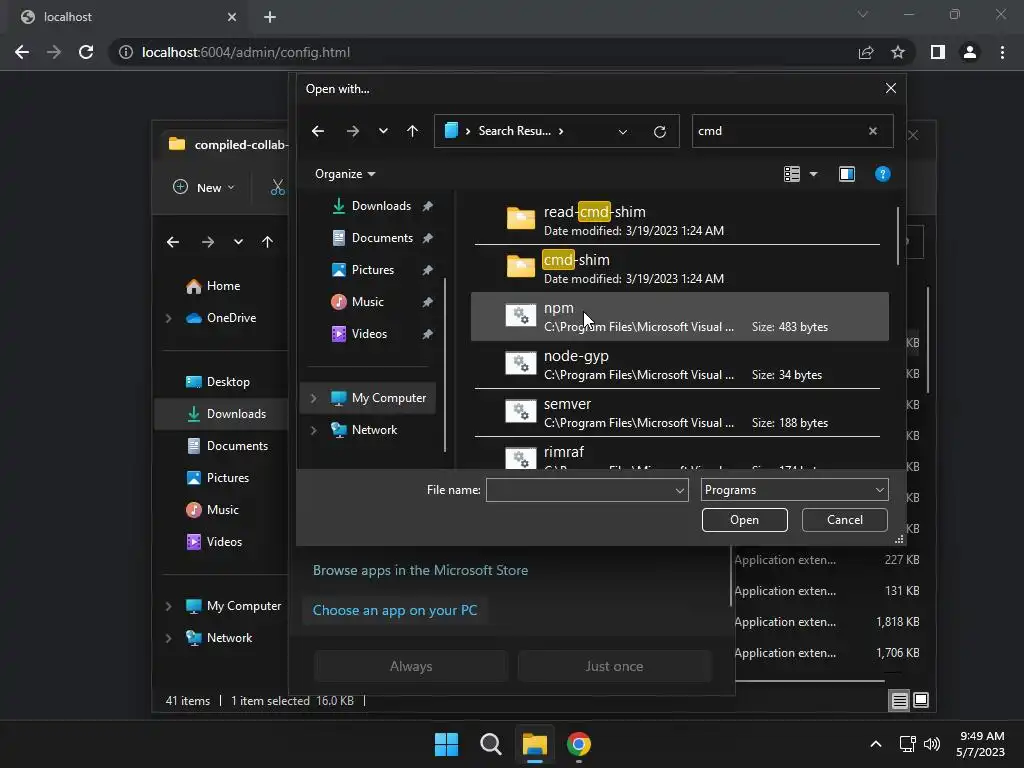
Task: Open Chrome three-dot menu
Action: click(1002, 52)
